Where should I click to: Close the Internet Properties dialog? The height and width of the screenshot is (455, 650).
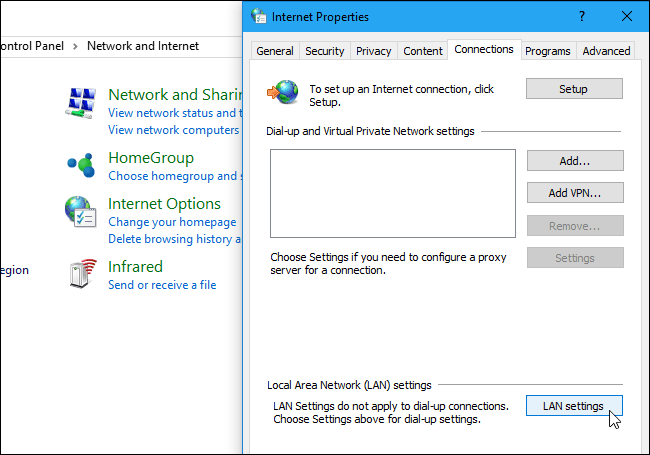(x=627, y=16)
